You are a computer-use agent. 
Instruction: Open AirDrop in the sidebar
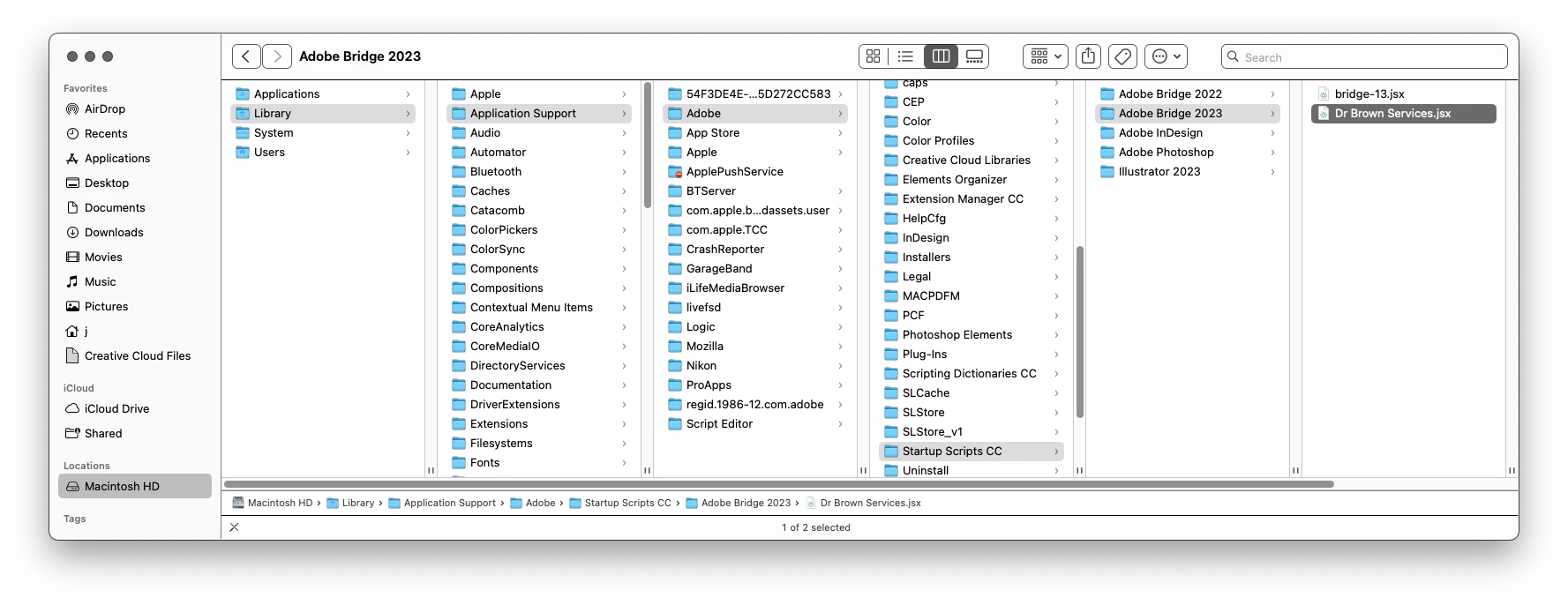click(135, 109)
